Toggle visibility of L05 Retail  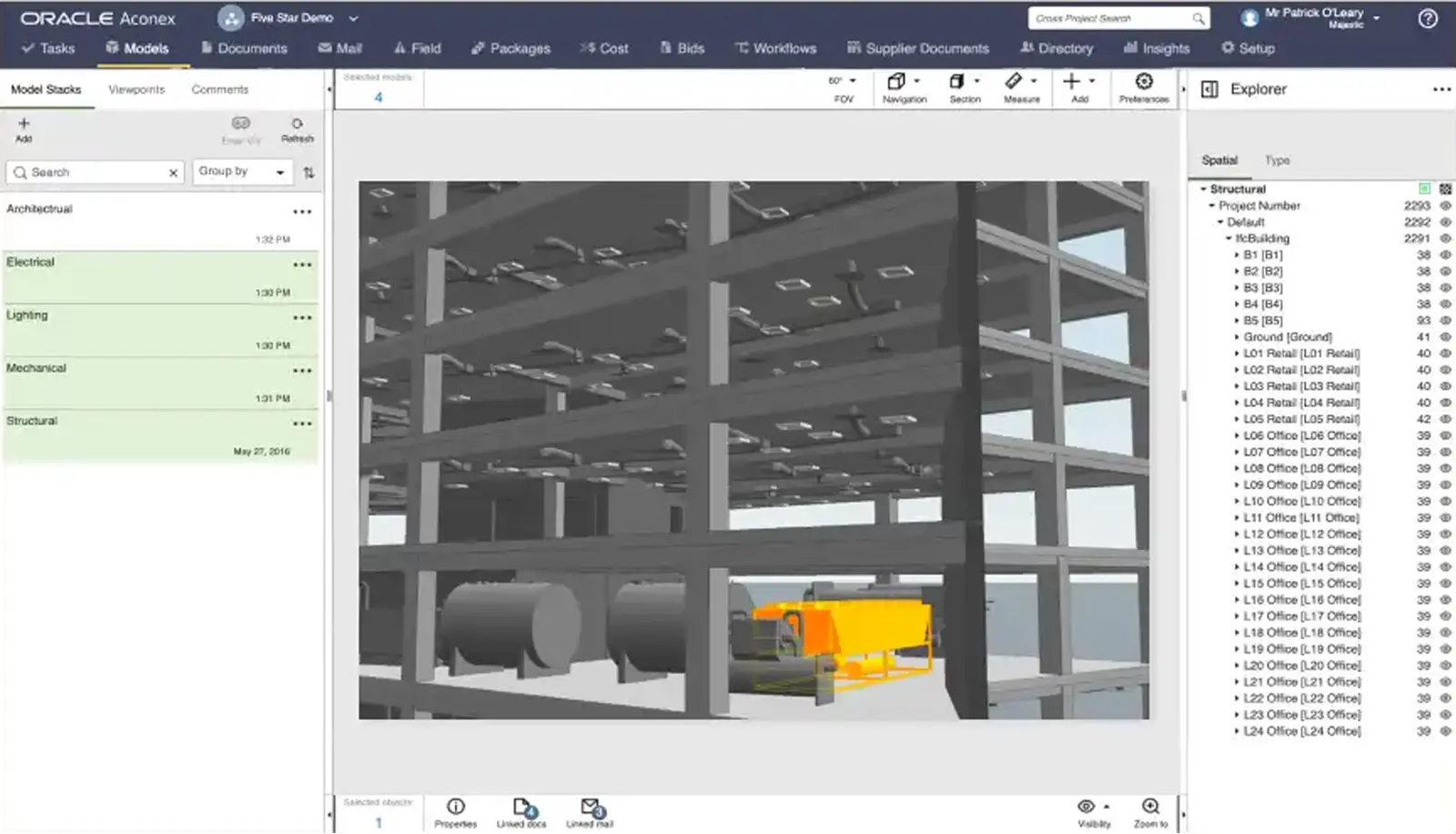pos(1445,419)
